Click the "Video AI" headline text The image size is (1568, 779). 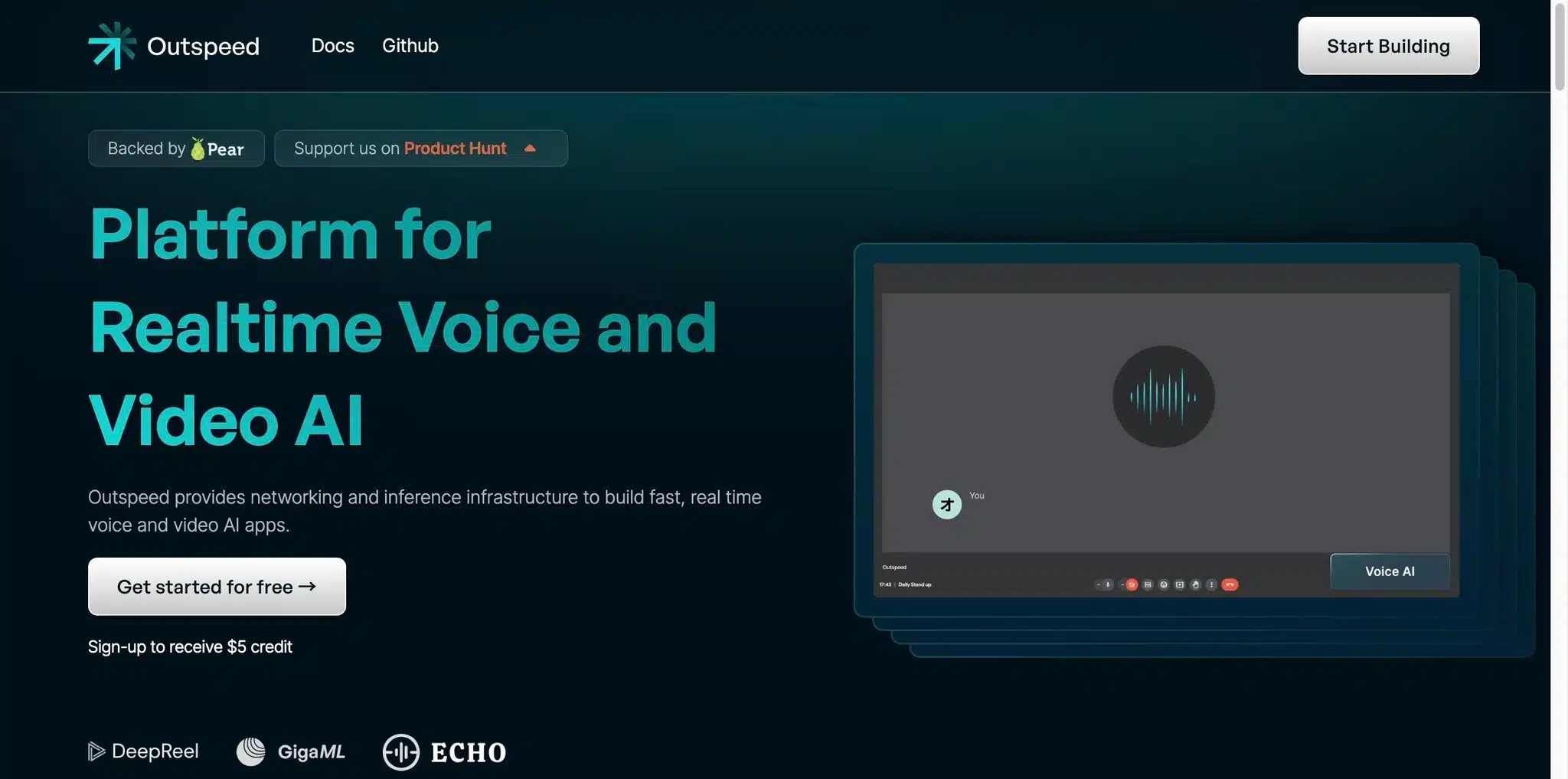click(226, 421)
